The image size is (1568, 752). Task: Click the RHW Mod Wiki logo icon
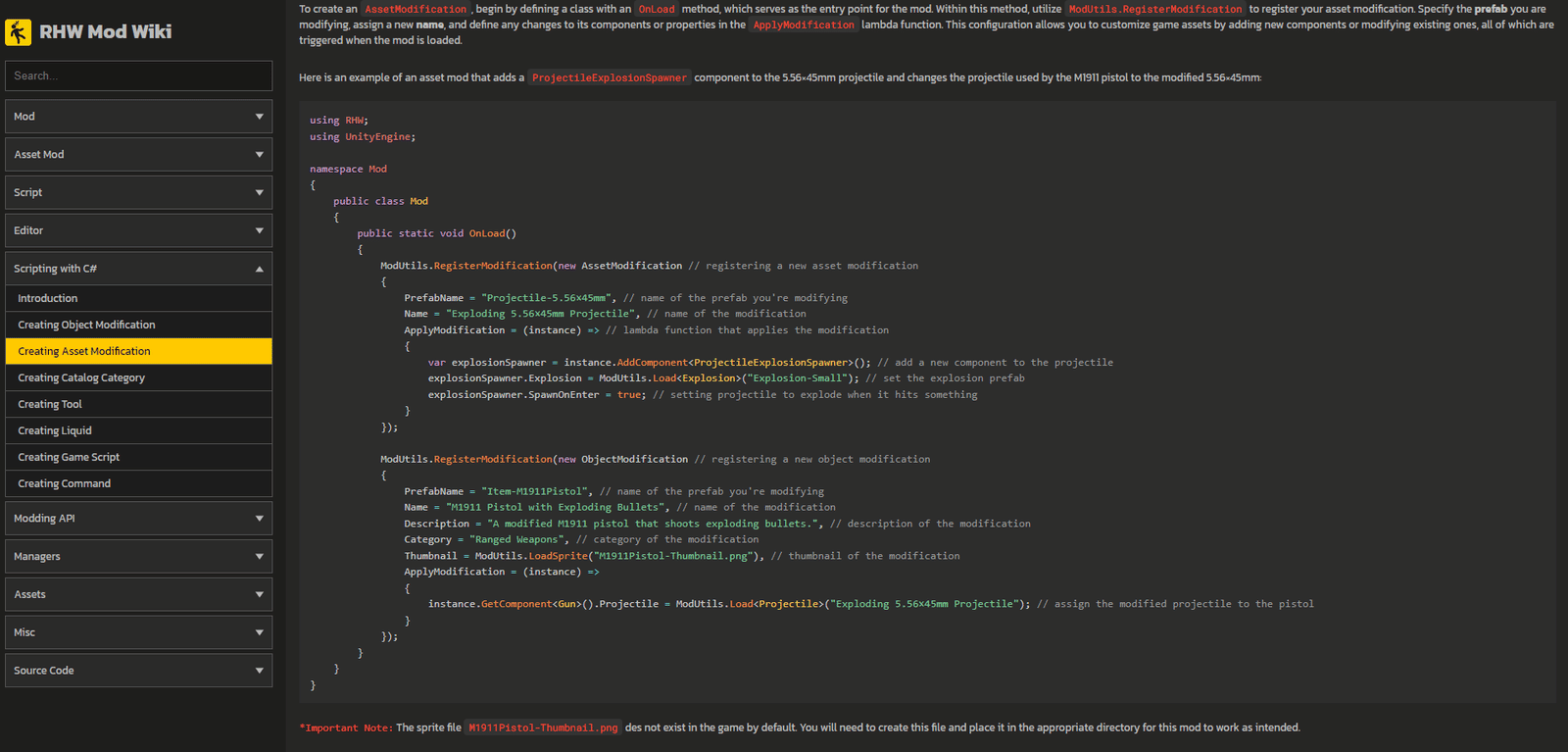(18, 32)
